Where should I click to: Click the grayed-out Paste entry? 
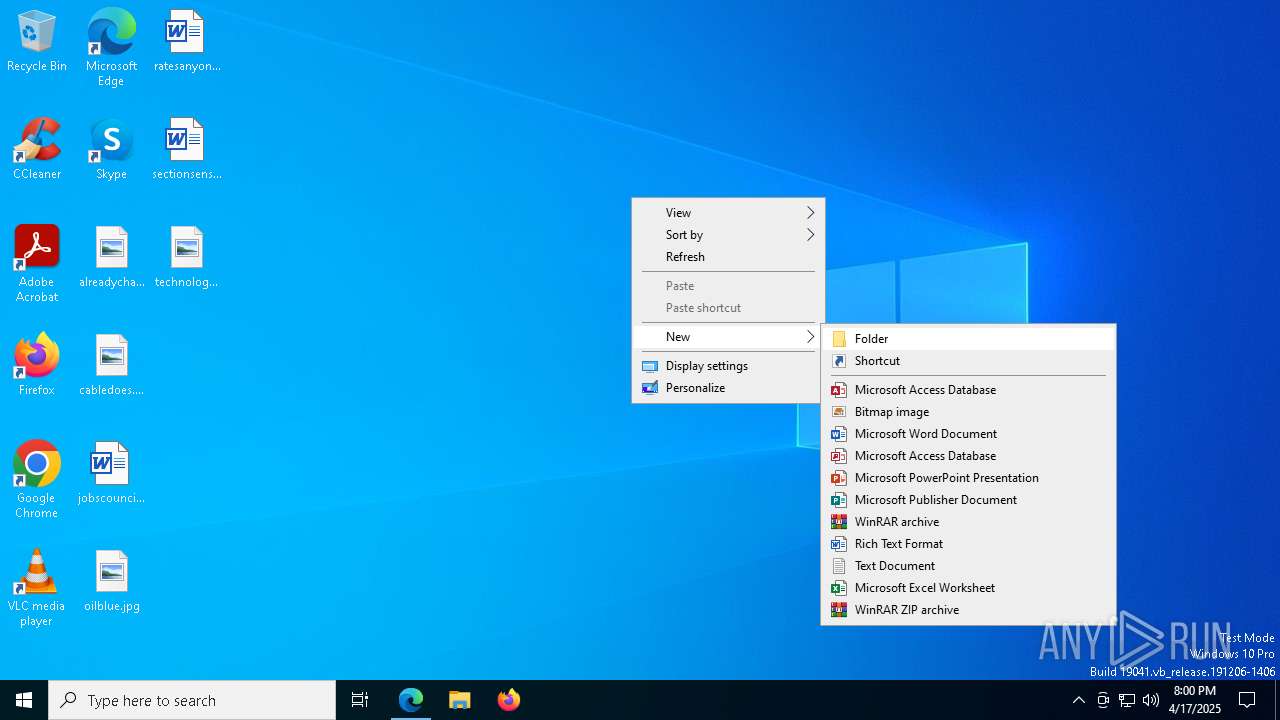click(x=728, y=286)
